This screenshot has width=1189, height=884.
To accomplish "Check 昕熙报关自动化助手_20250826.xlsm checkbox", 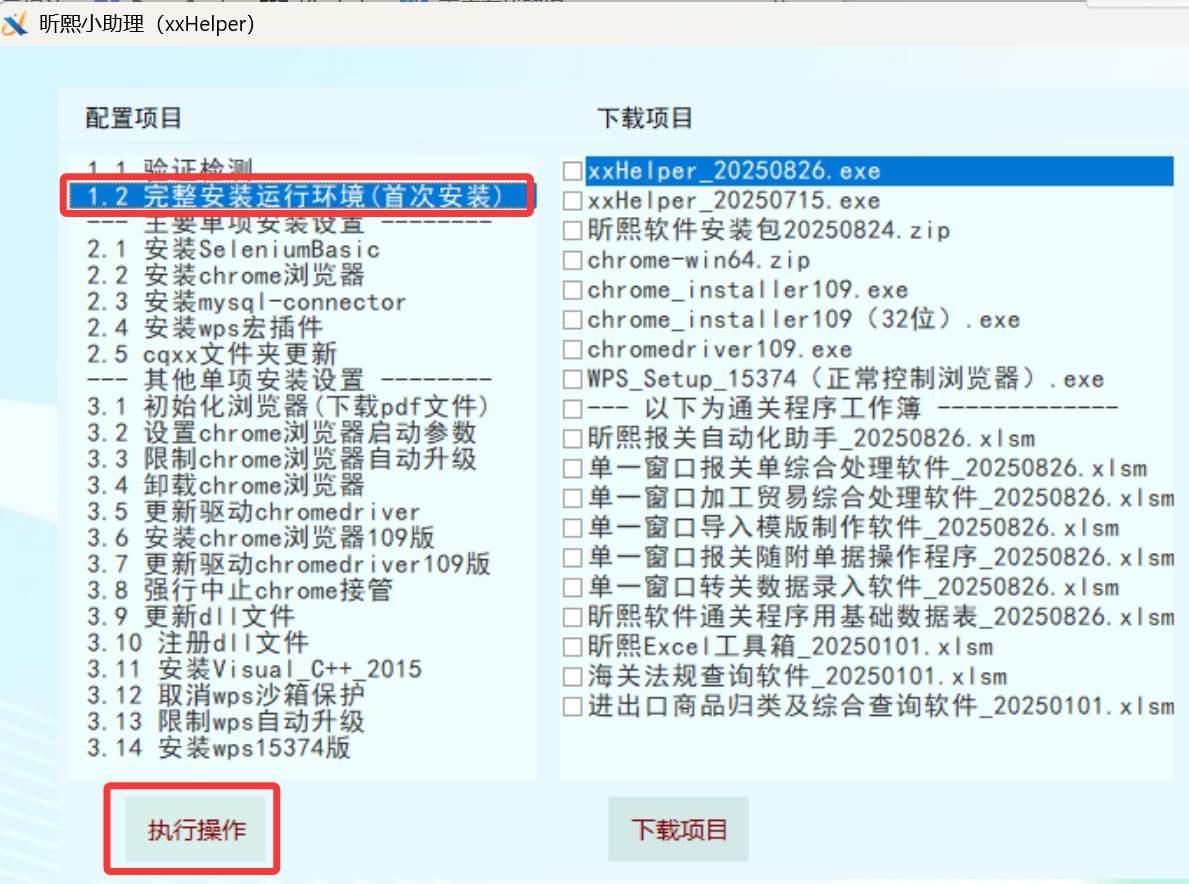I will click(x=572, y=439).
